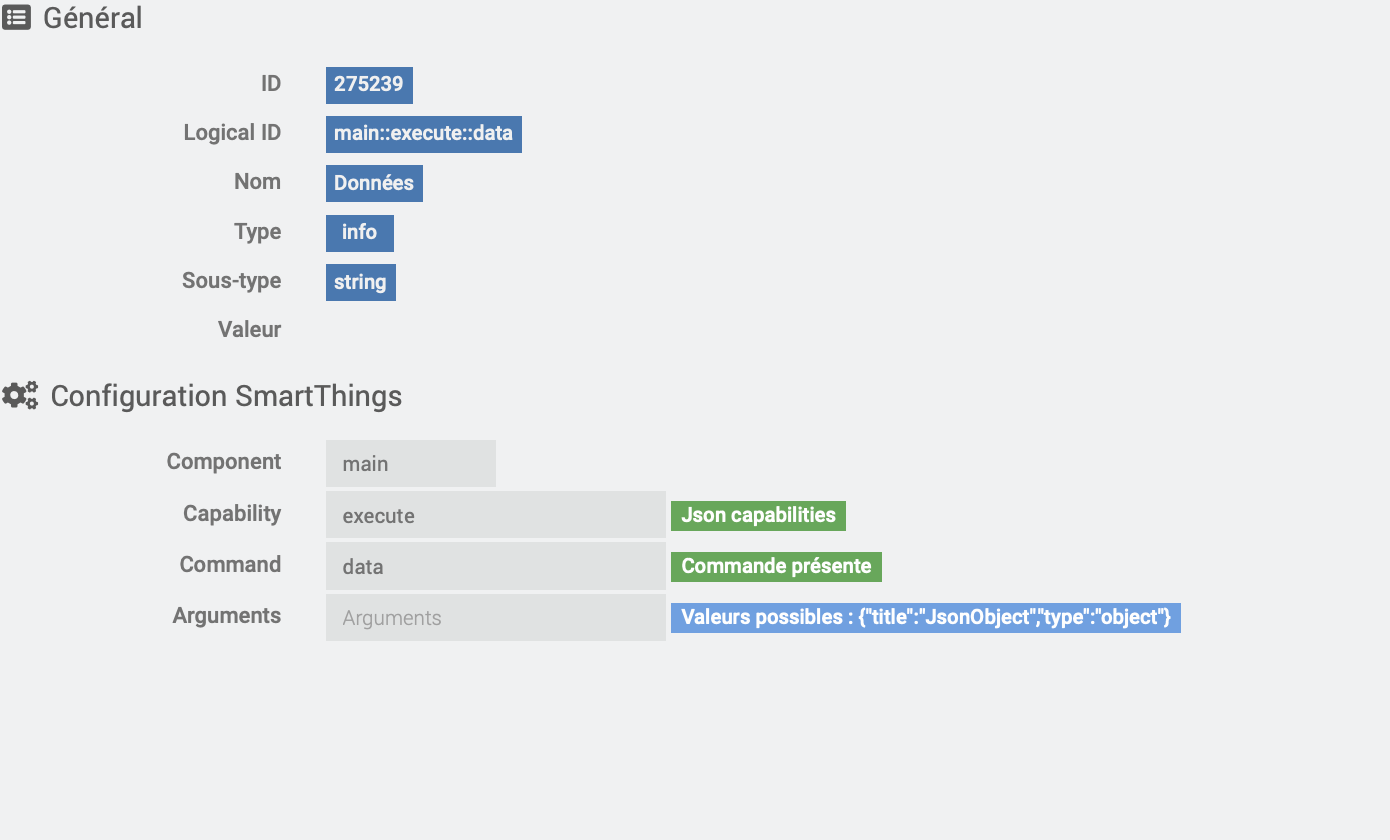1390x840 pixels.
Task: Click the Arguments row label
Action: 227,616
